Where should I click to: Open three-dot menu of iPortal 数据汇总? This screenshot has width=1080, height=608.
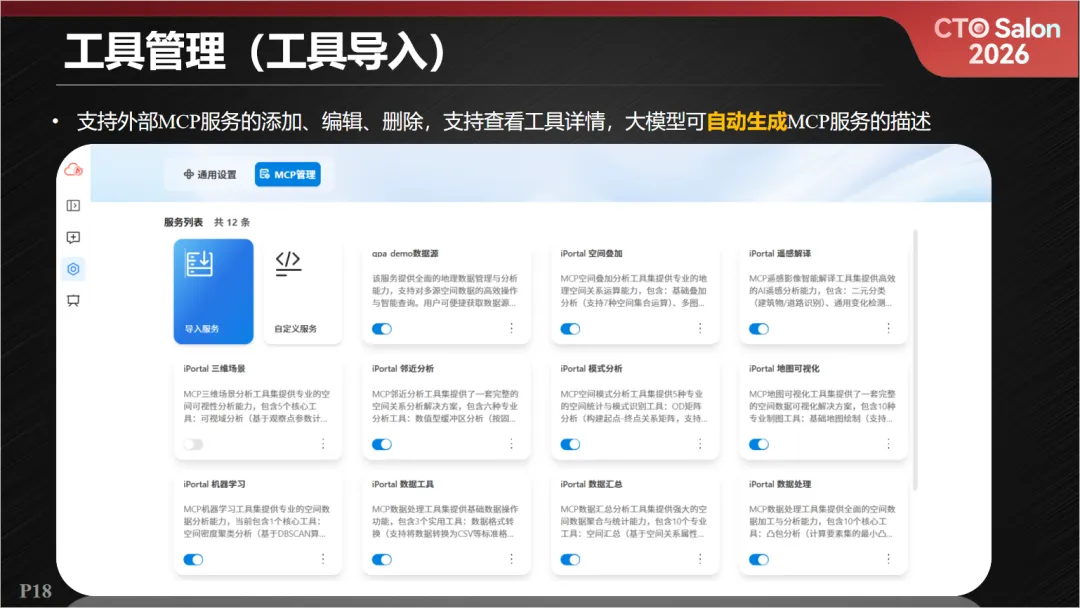700,558
